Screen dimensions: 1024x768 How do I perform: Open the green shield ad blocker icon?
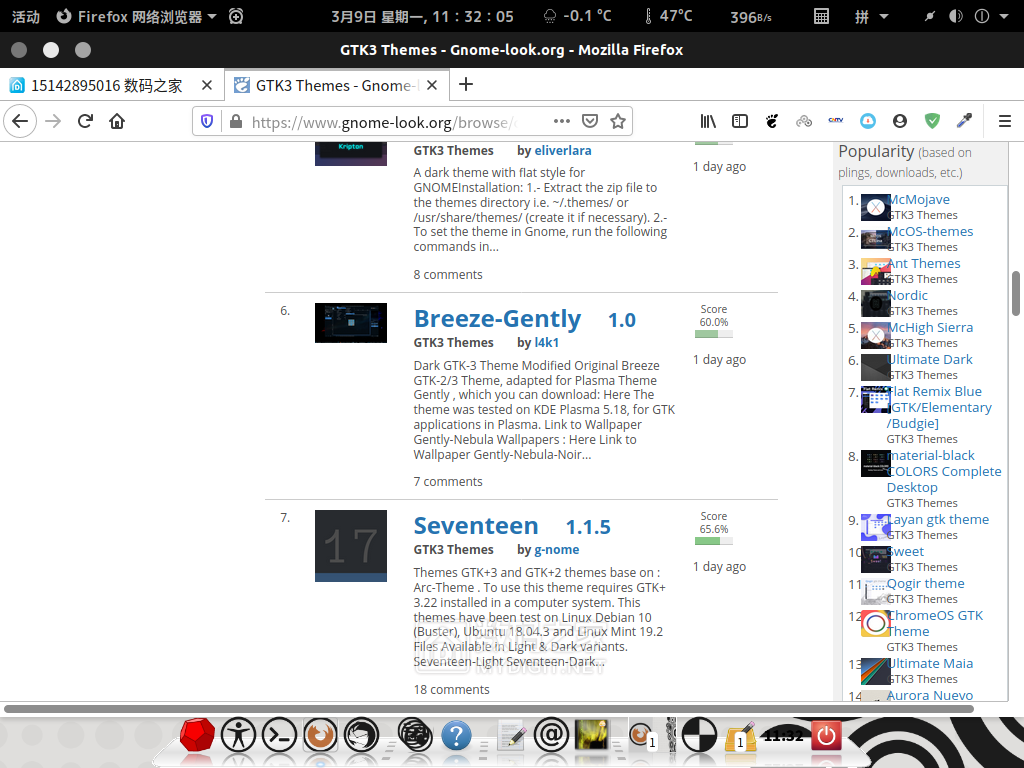click(932, 121)
